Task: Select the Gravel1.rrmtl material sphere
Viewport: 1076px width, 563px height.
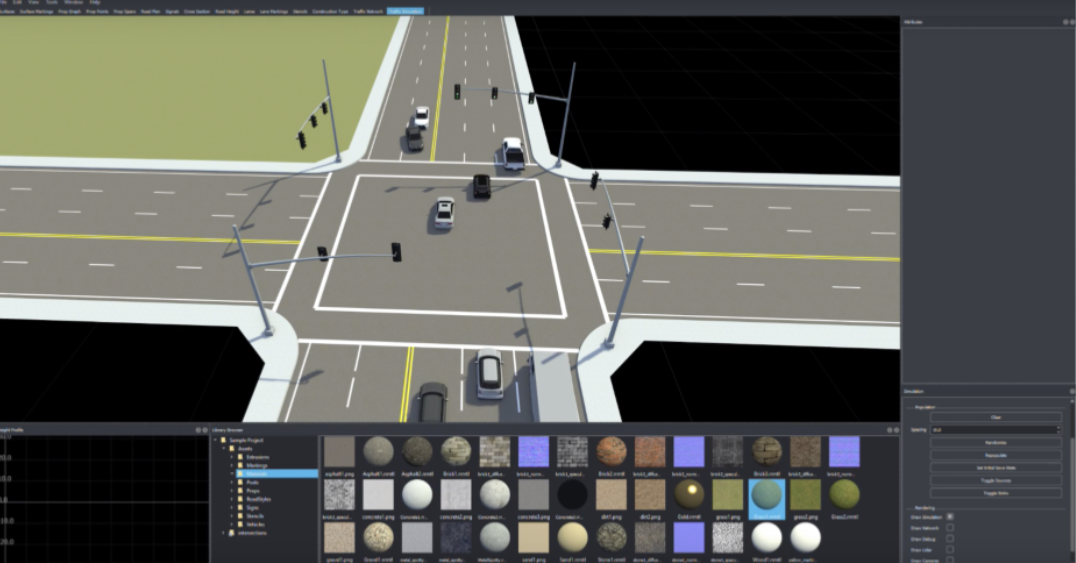Action: (x=378, y=537)
